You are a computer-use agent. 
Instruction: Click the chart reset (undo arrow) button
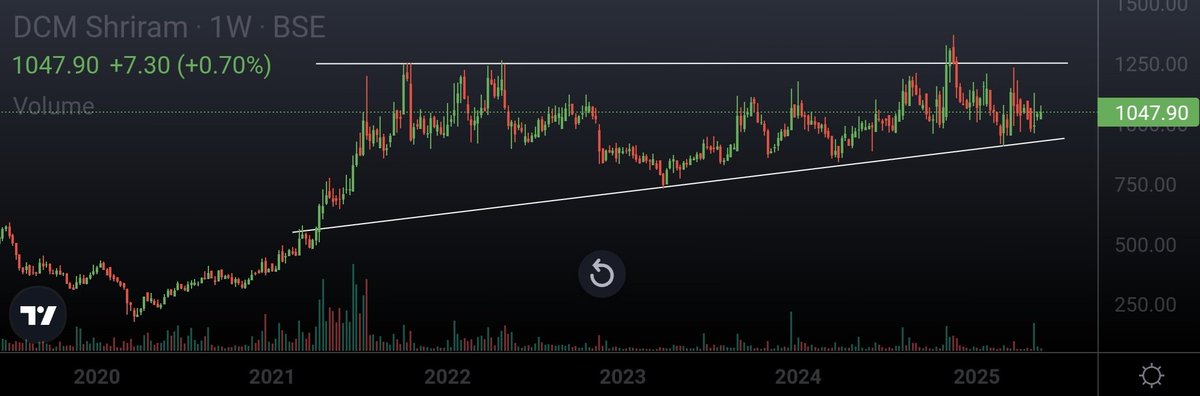pyautogui.click(x=602, y=273)
